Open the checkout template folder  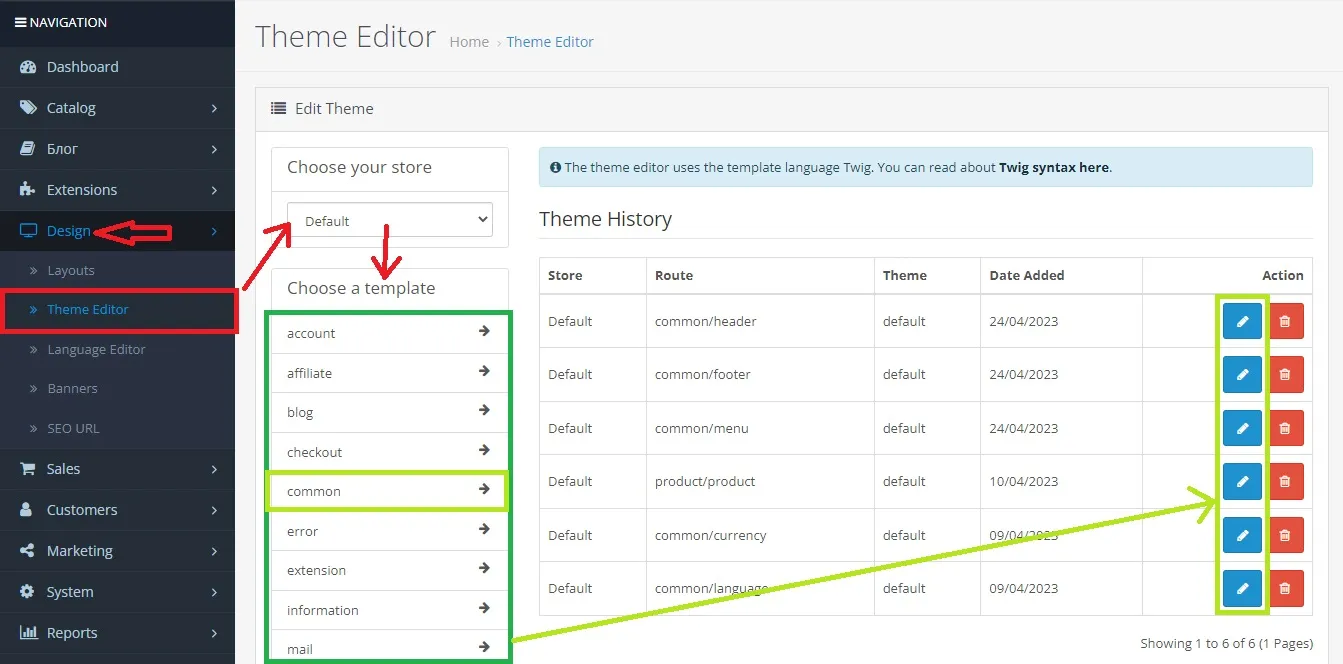pos(388,452)
